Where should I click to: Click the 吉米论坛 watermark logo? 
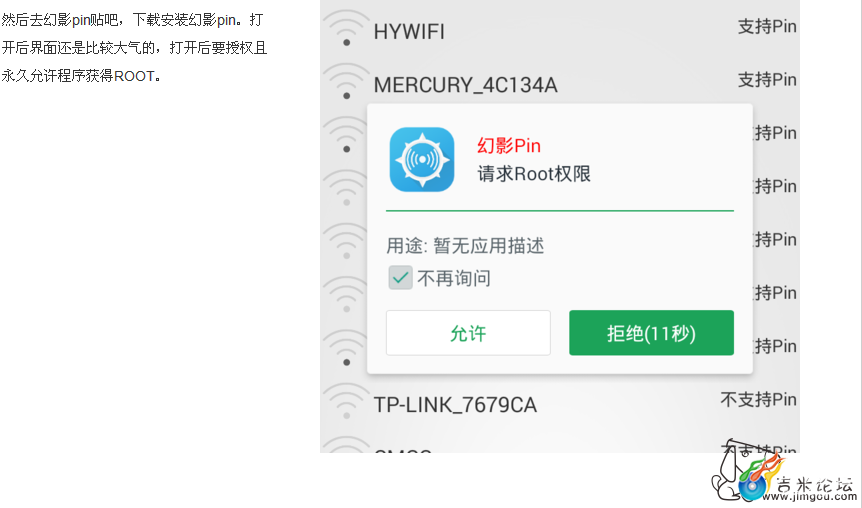click(783, 473)
